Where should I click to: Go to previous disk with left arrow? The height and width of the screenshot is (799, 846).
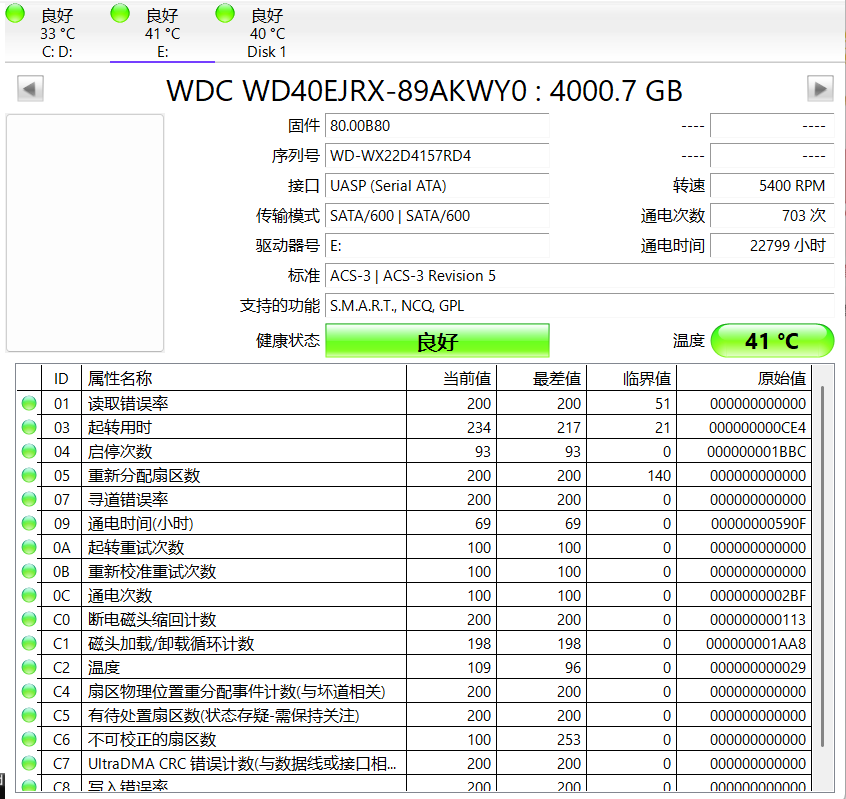coord(30,88)
